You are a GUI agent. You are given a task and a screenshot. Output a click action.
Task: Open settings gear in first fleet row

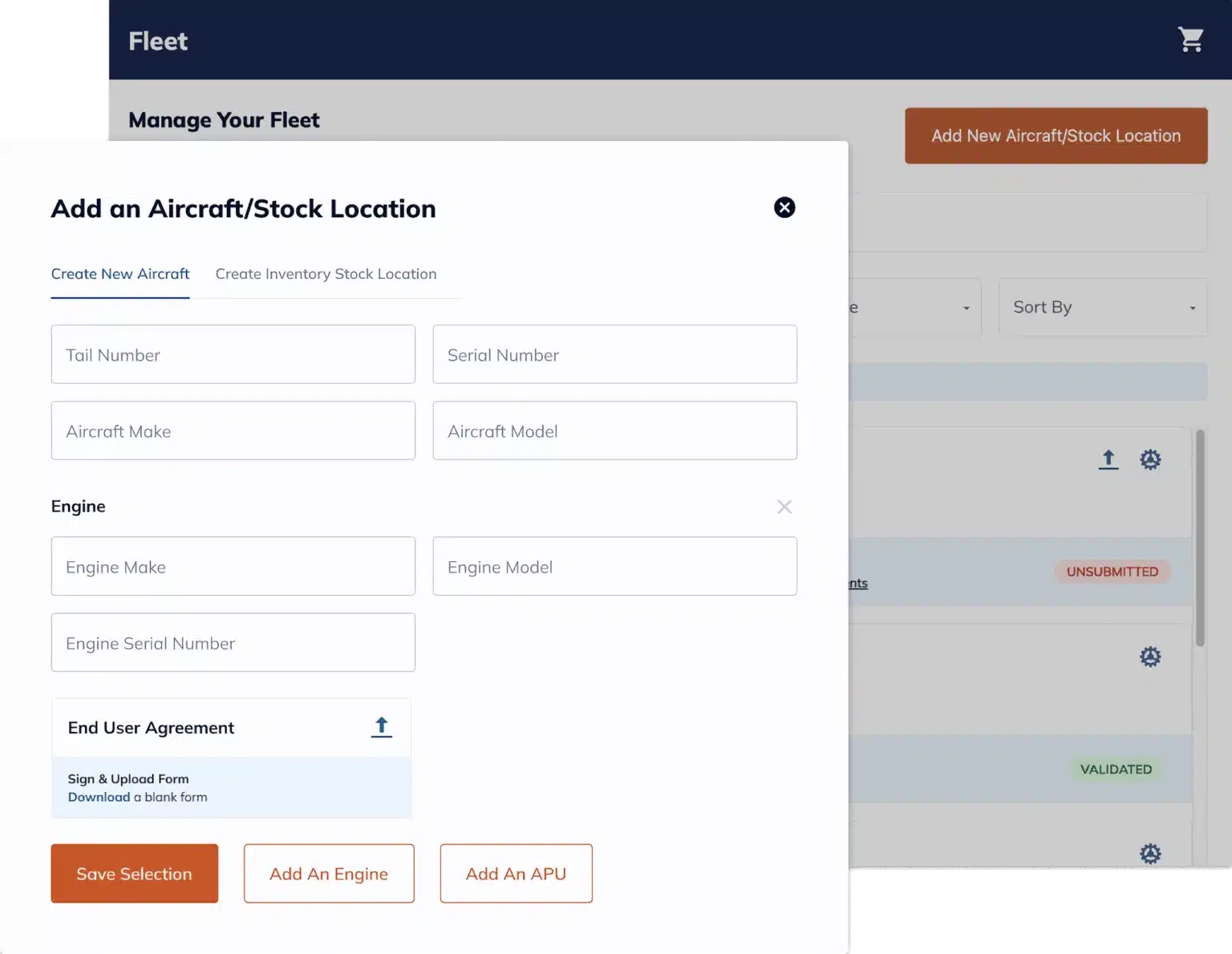1150,459
